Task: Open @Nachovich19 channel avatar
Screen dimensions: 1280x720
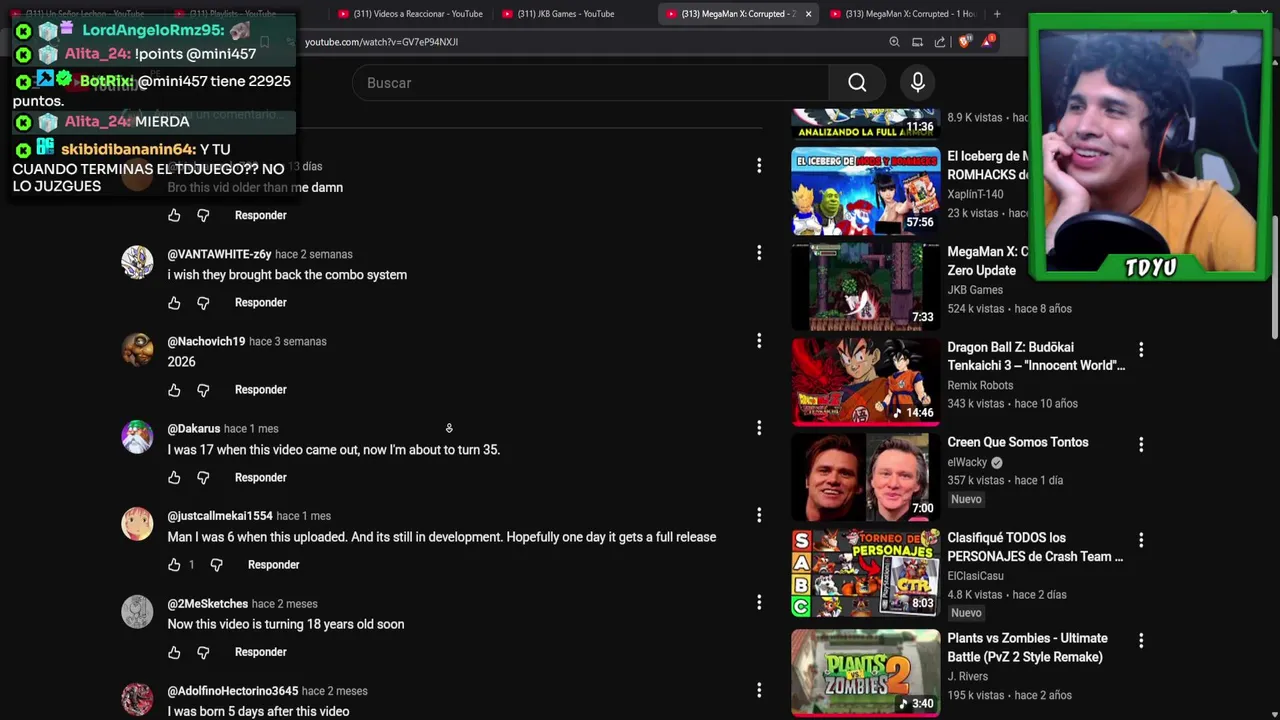Action: 137,350
